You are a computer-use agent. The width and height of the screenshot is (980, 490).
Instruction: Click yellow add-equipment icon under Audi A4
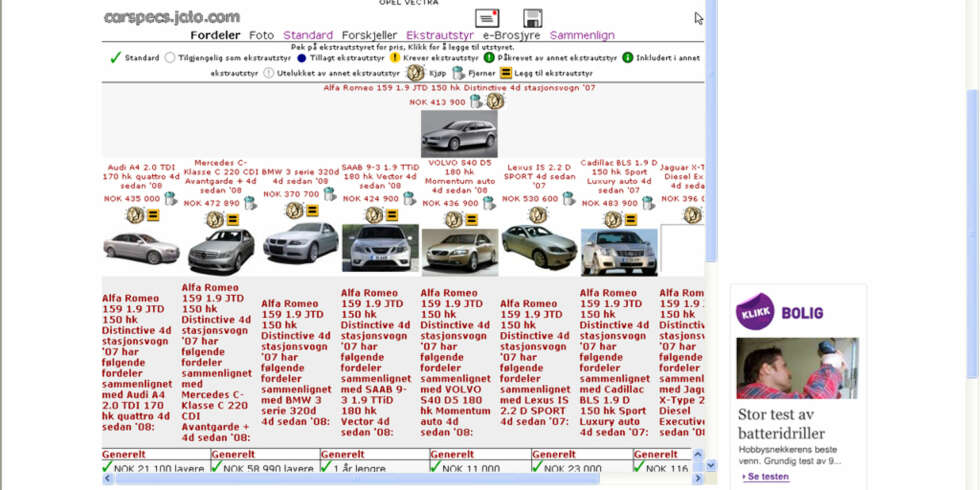click(x=153, y=215)
